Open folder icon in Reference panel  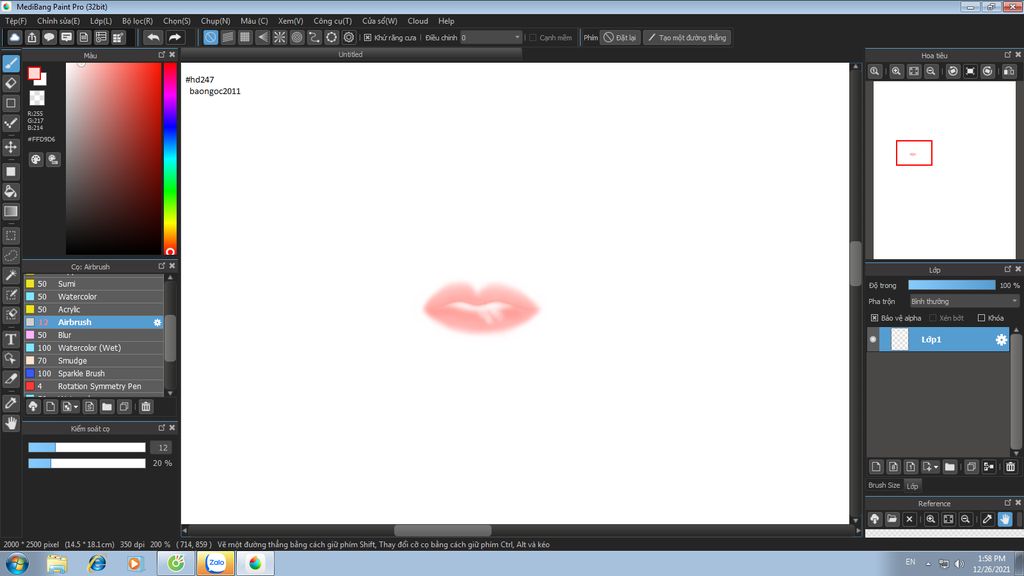click(892, 519)
